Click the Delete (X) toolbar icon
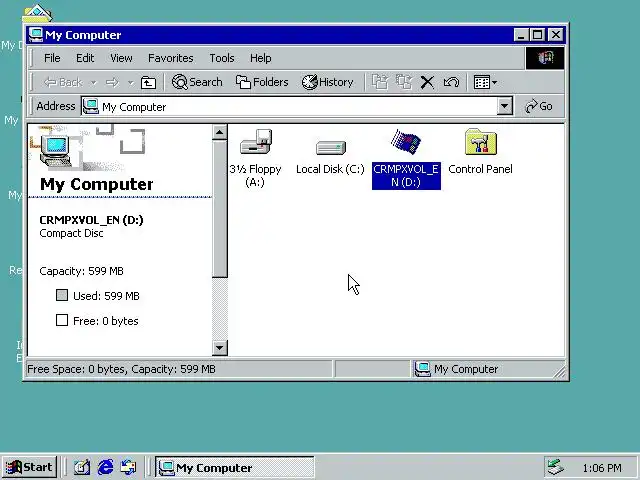The width and height of the screenshot is (640, 480). coord(427,82)
